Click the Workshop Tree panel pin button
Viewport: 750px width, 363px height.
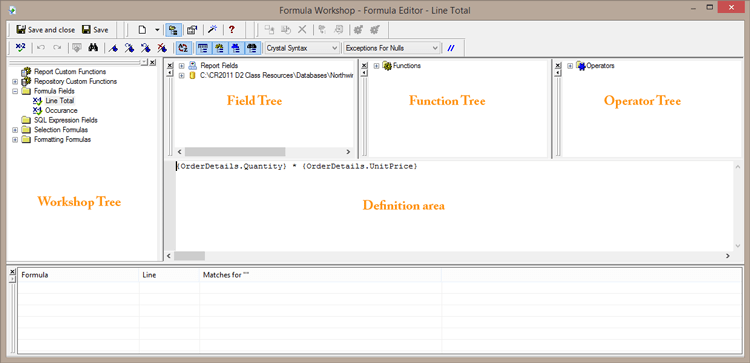(x=144, y=63)
